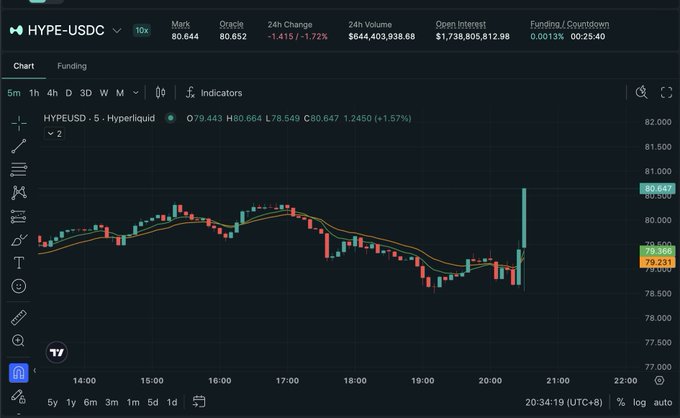The image size is (680, 418).
Task: Select the 4h timeframe
Action: tap(52, 93)
